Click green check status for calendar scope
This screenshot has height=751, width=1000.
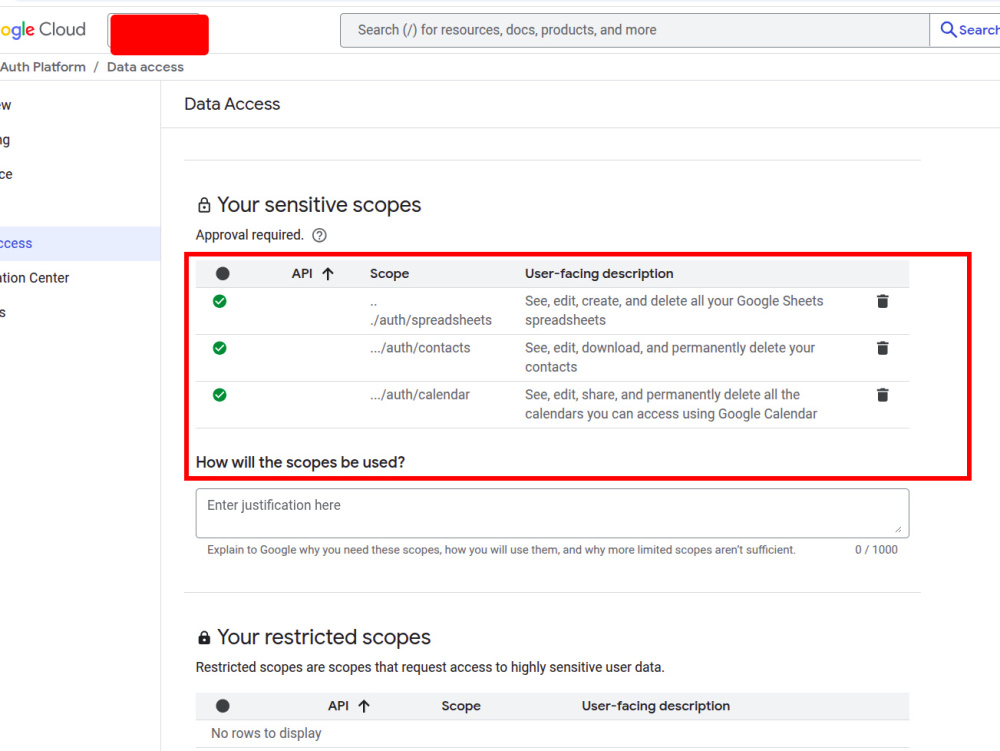tap(219, 395)
